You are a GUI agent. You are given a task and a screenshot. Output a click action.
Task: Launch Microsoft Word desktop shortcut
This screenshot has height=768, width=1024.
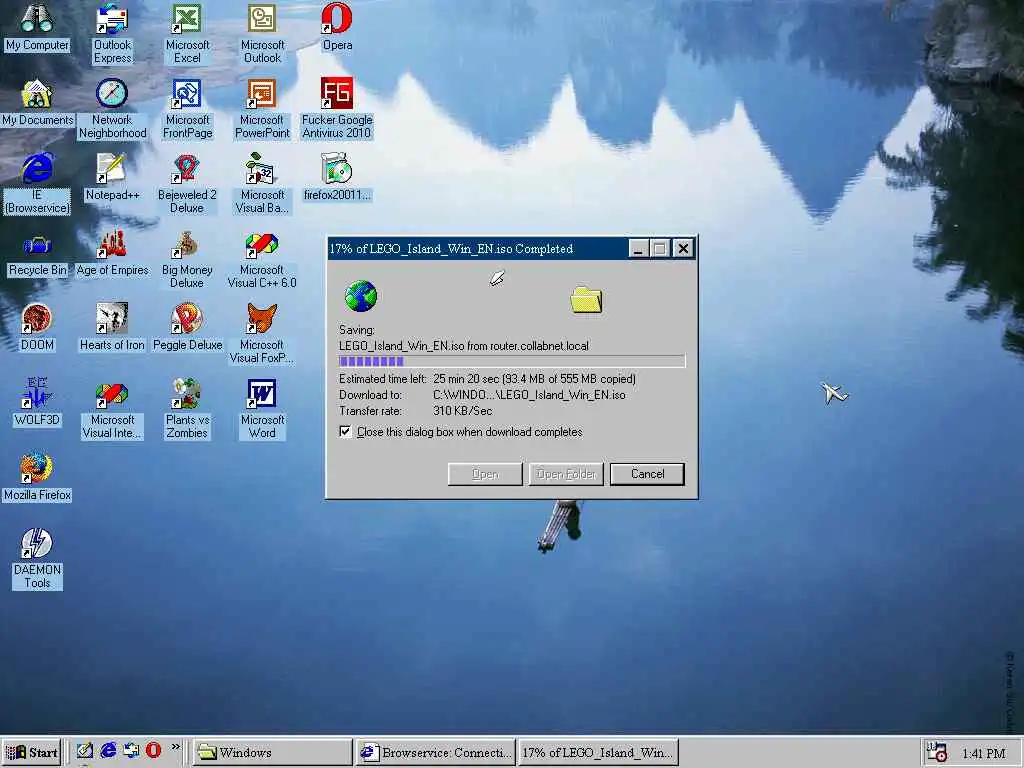(x=262, y=409)
